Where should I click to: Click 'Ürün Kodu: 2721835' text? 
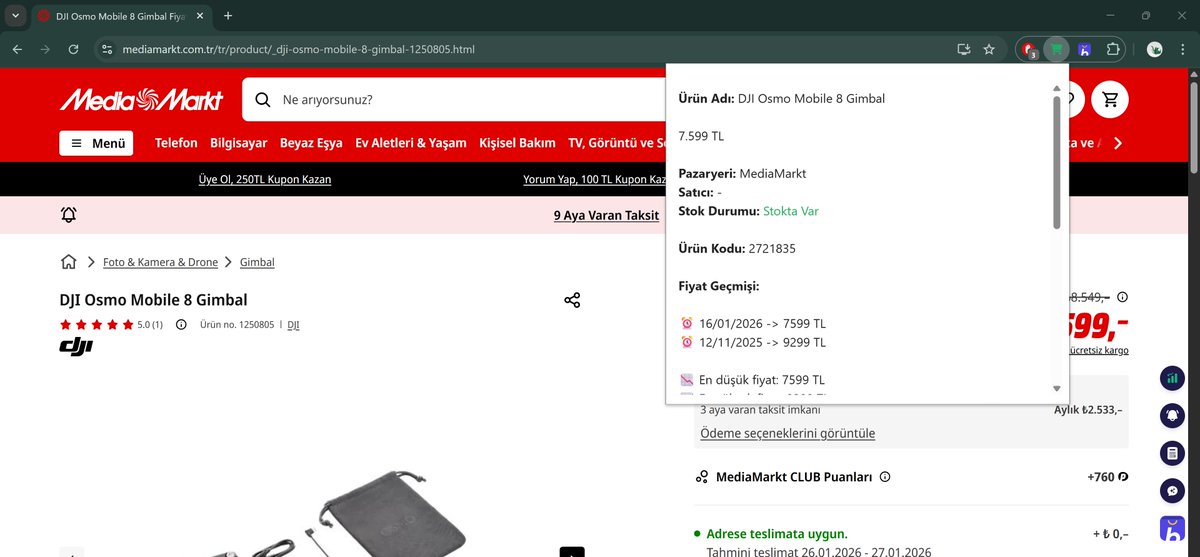pos(737,248)
